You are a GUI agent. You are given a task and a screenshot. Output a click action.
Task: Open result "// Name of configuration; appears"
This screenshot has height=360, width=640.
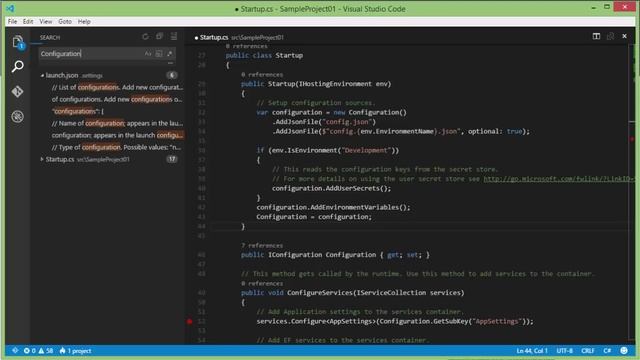tap(117, 123)
